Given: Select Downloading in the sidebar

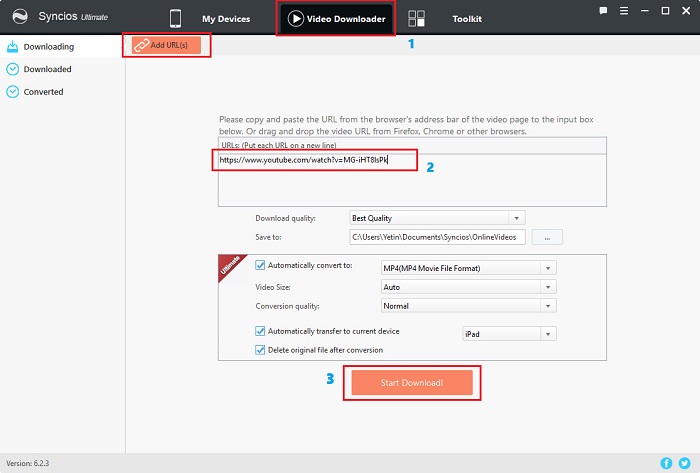Looking at the screenshot, I should [61, 46].
